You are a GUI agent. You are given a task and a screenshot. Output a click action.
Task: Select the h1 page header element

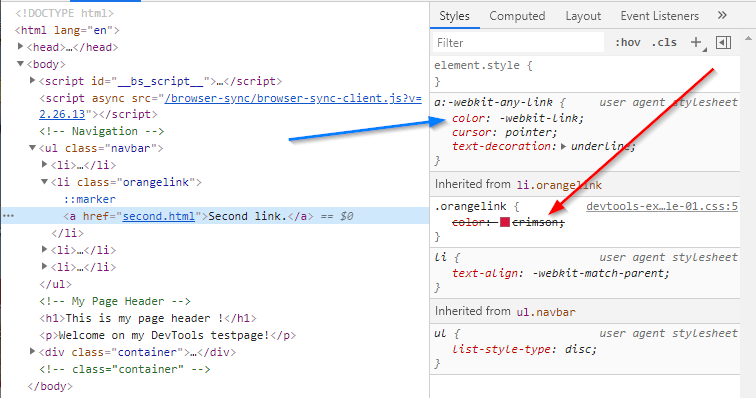click(x=148, y=318)
